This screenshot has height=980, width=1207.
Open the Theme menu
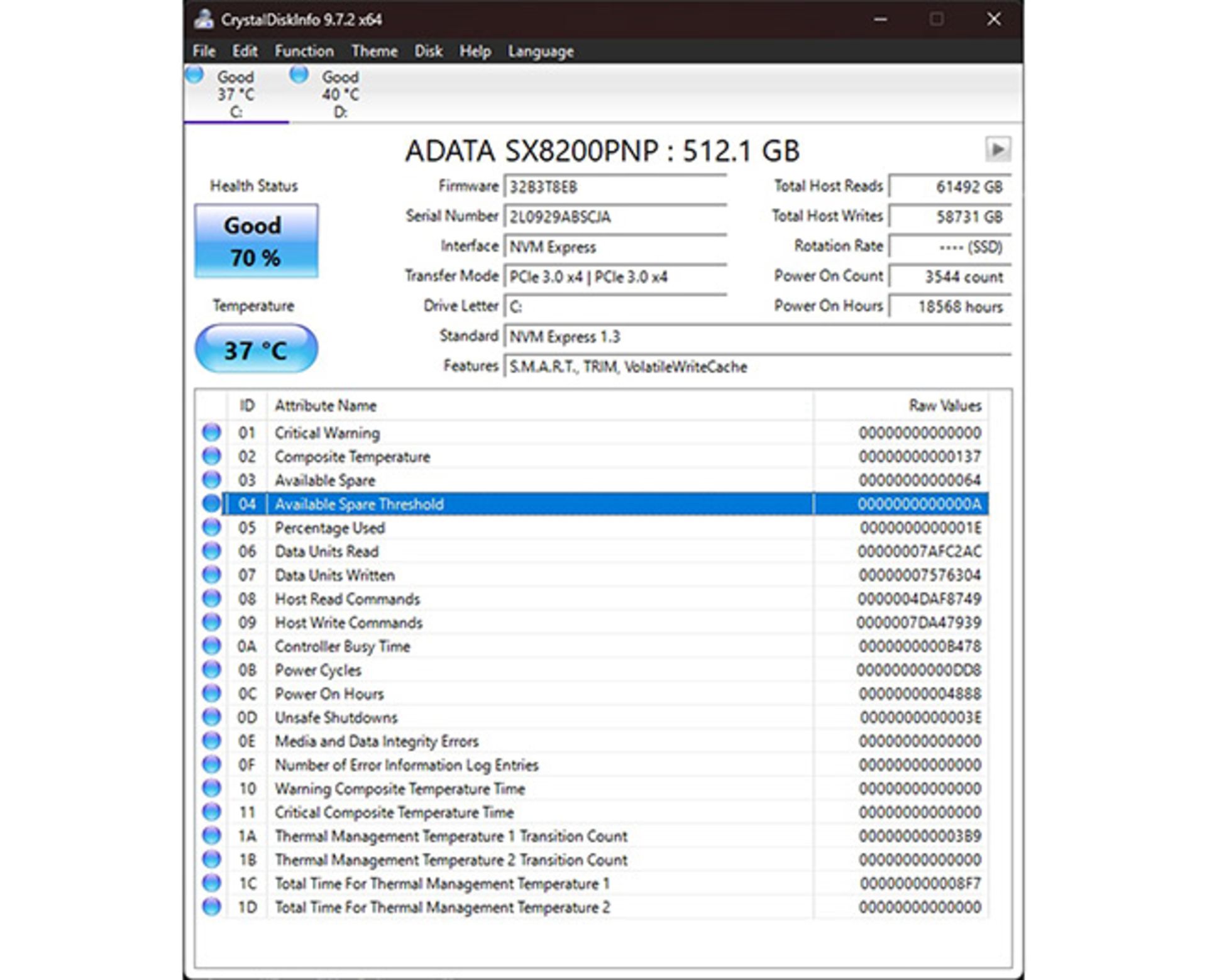(374, 51)
